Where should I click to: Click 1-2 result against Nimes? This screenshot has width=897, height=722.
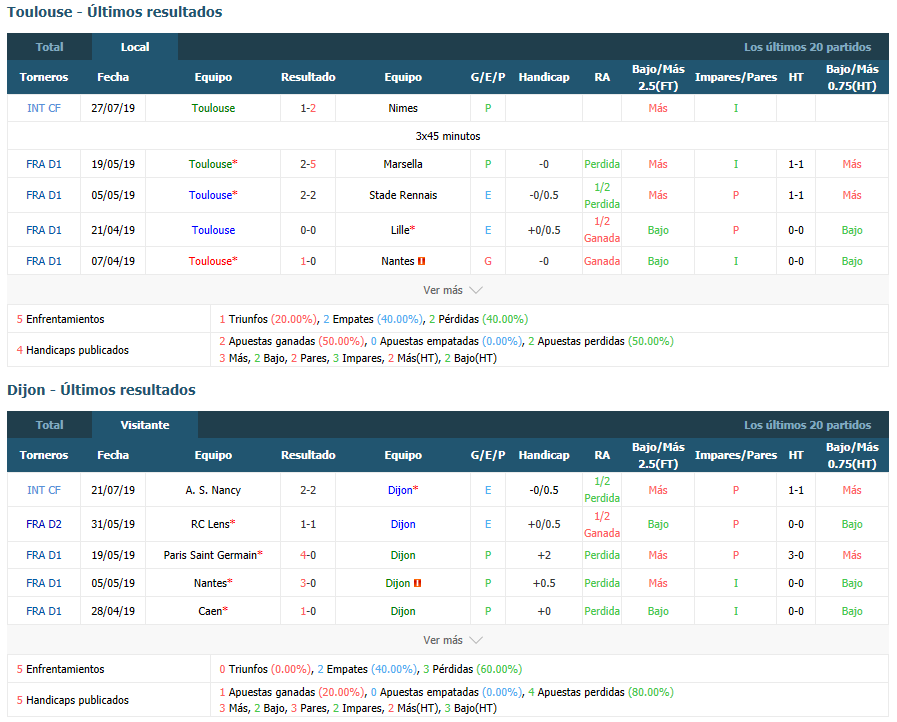click(308, 108)
